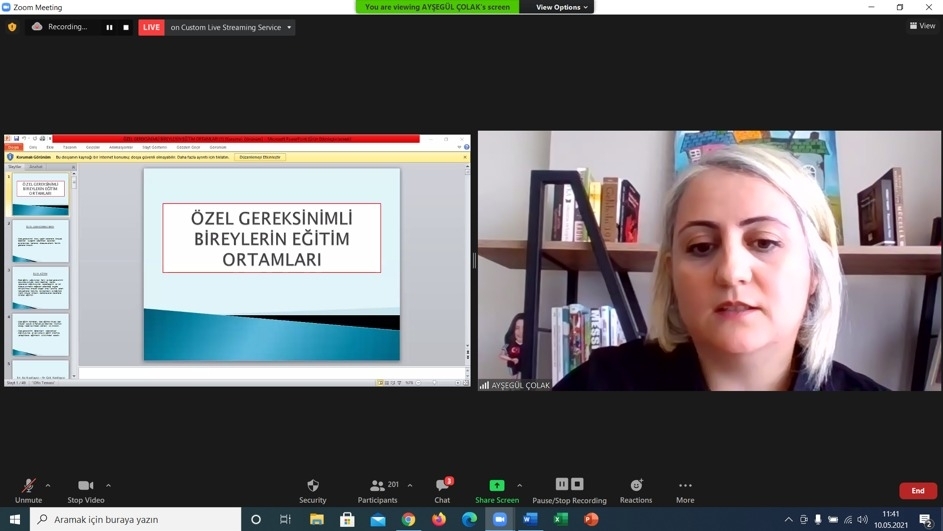Open video options arrow beside Stop Video
The width and height of the screenshot is (943, 531).
coord(108,485)
